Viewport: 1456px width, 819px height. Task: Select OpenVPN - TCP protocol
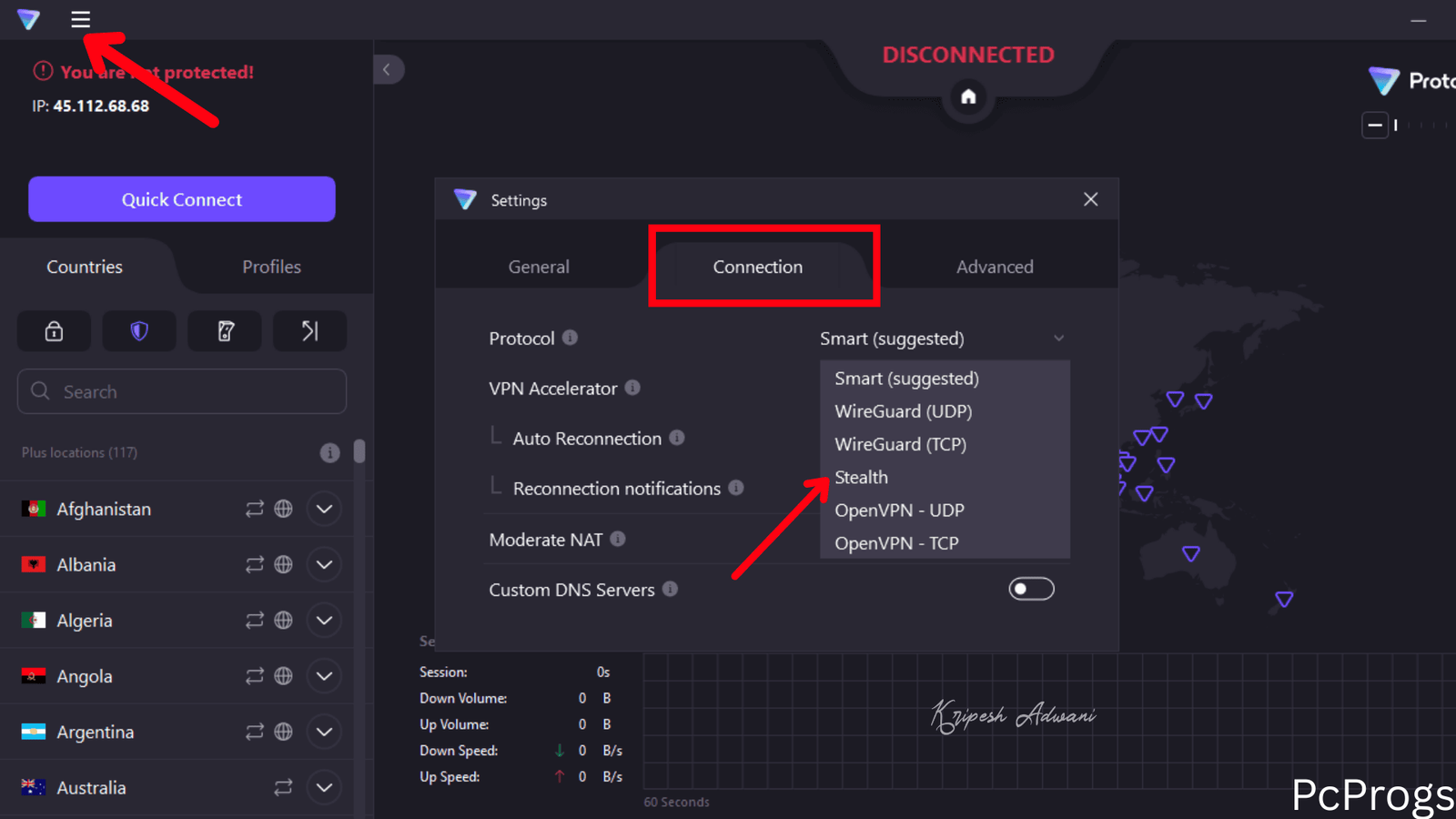[x=945, y=542]
